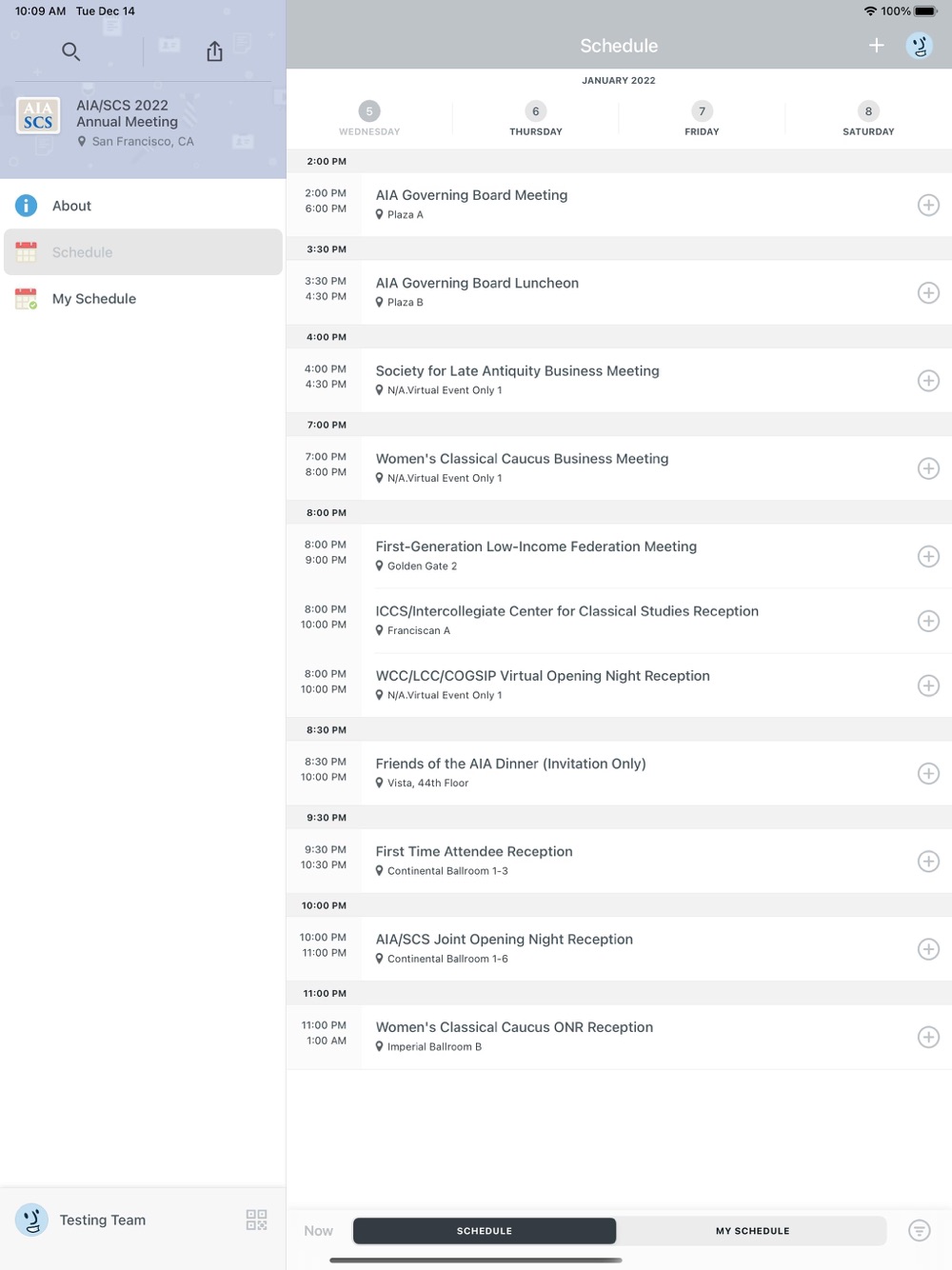Viewport: 952px width, 1270px height.
Task: Open Women's Classical Caucus Business Meeting session
Action: [x=619, y=468]
